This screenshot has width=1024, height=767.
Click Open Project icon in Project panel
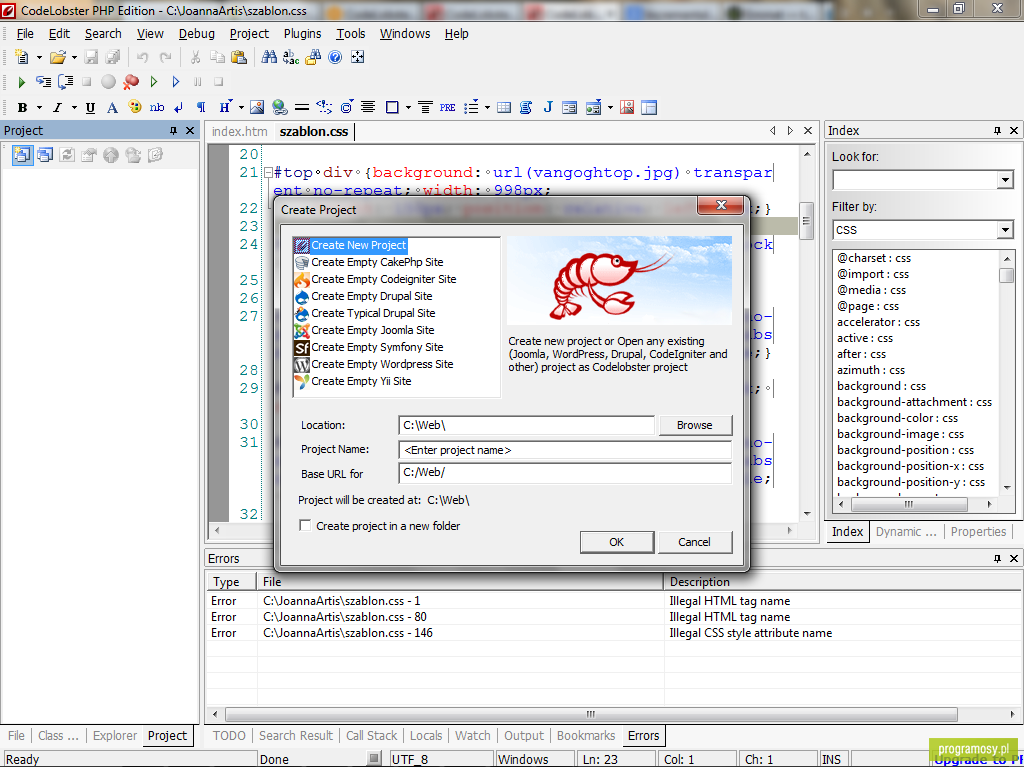pos(45,155)
